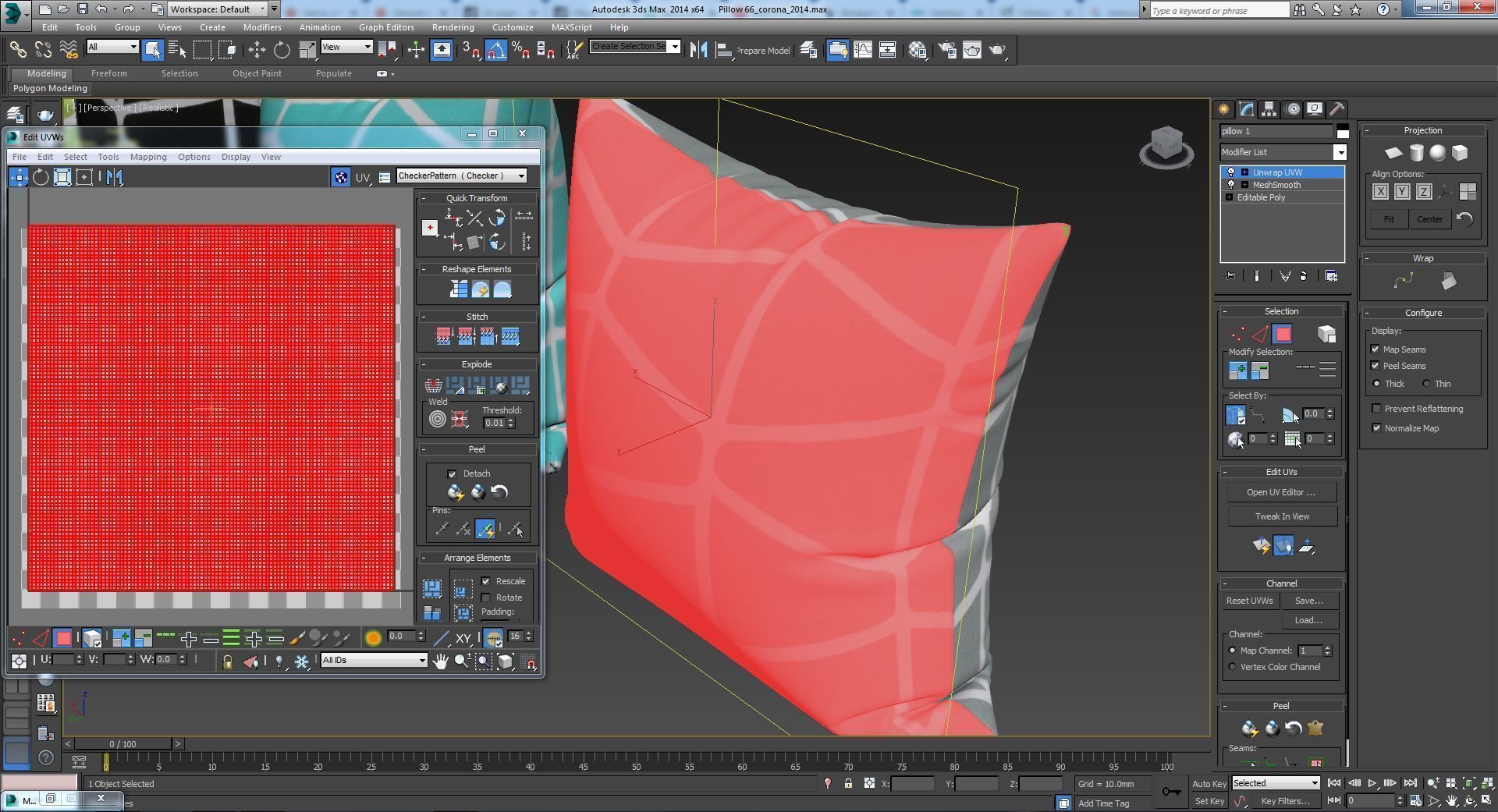1498x812 pixels.
Task: Select Edge sub-object mode in Selection rollout
Action: [1259, 335]
